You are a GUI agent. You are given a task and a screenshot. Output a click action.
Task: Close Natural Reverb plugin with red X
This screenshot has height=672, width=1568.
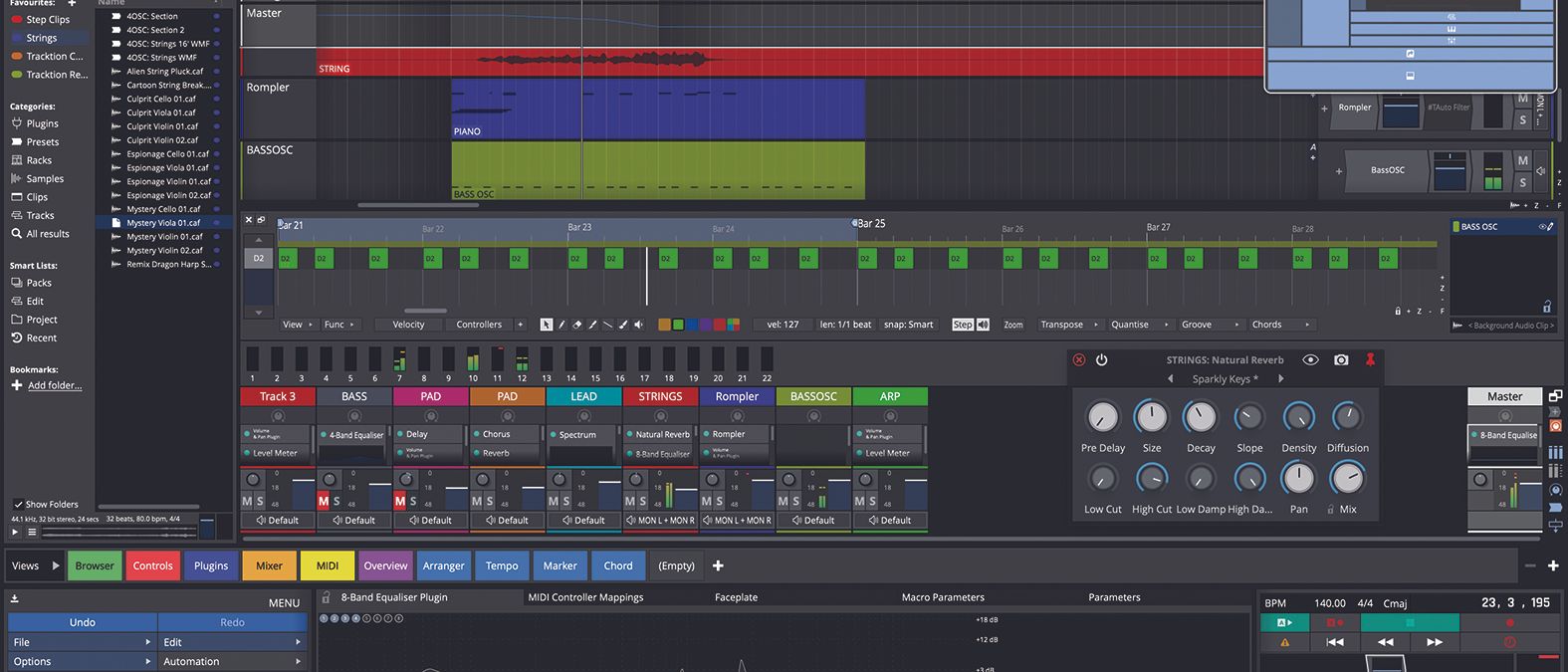[x=1078, y=359]
